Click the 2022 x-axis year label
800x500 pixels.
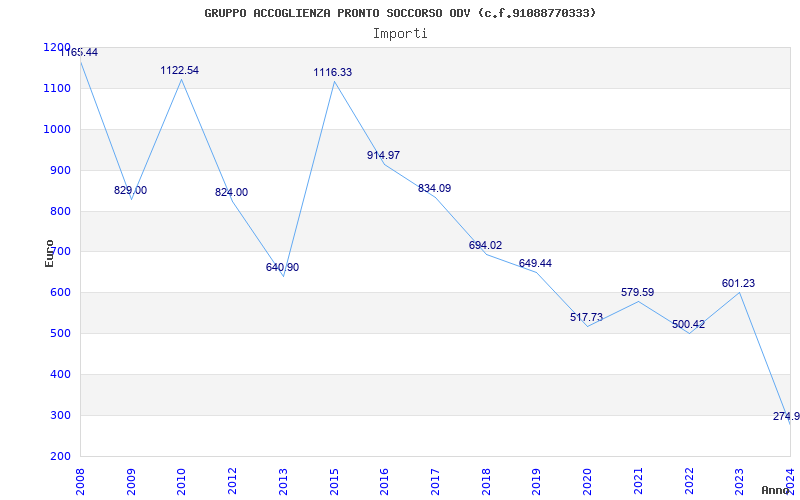(x=689, y=481)
